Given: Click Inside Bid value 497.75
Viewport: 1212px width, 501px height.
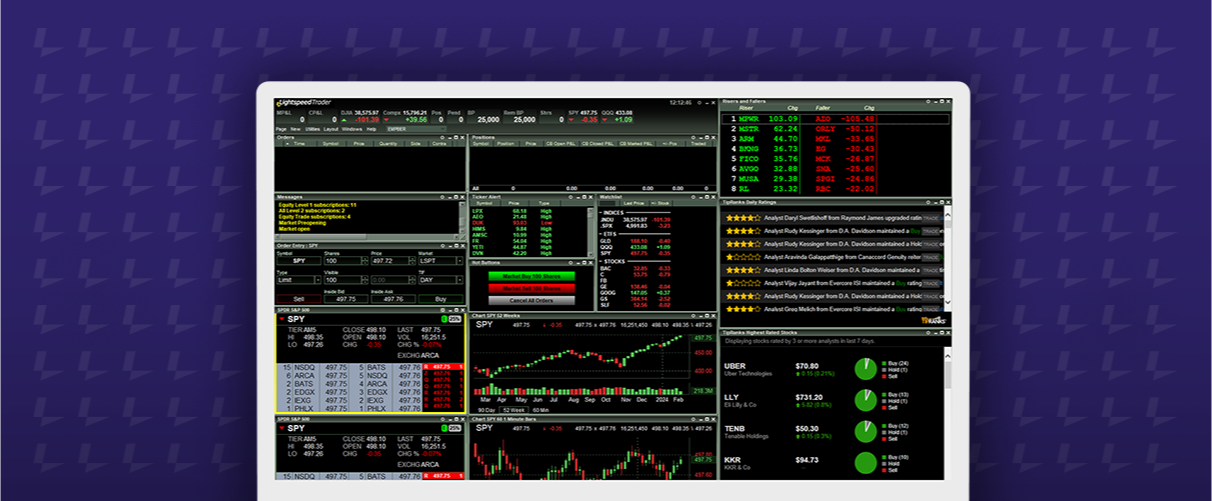Looking at the screenshot, I should tap(346, 299).
